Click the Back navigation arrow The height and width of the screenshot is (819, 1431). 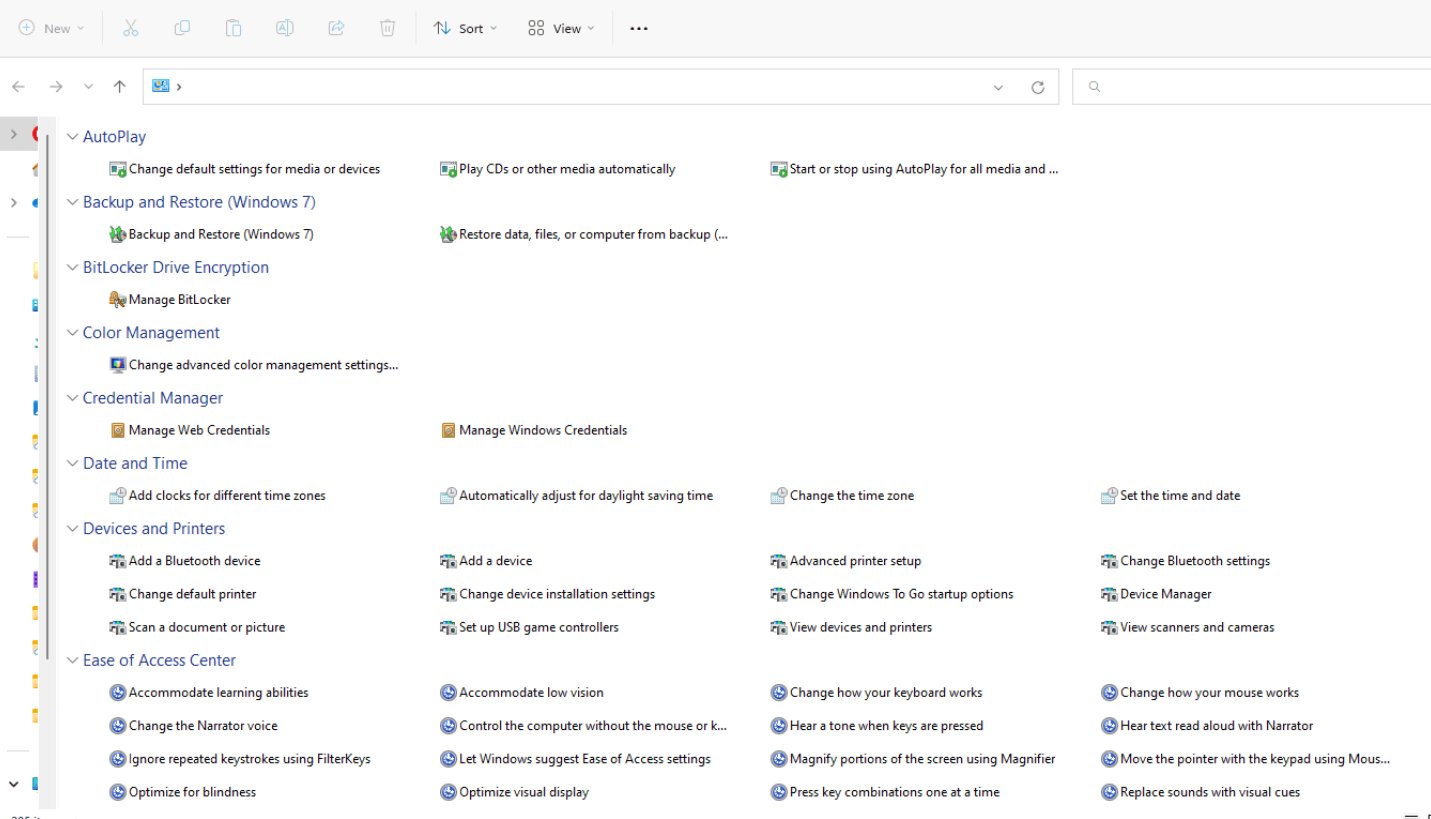coord(18,86)
